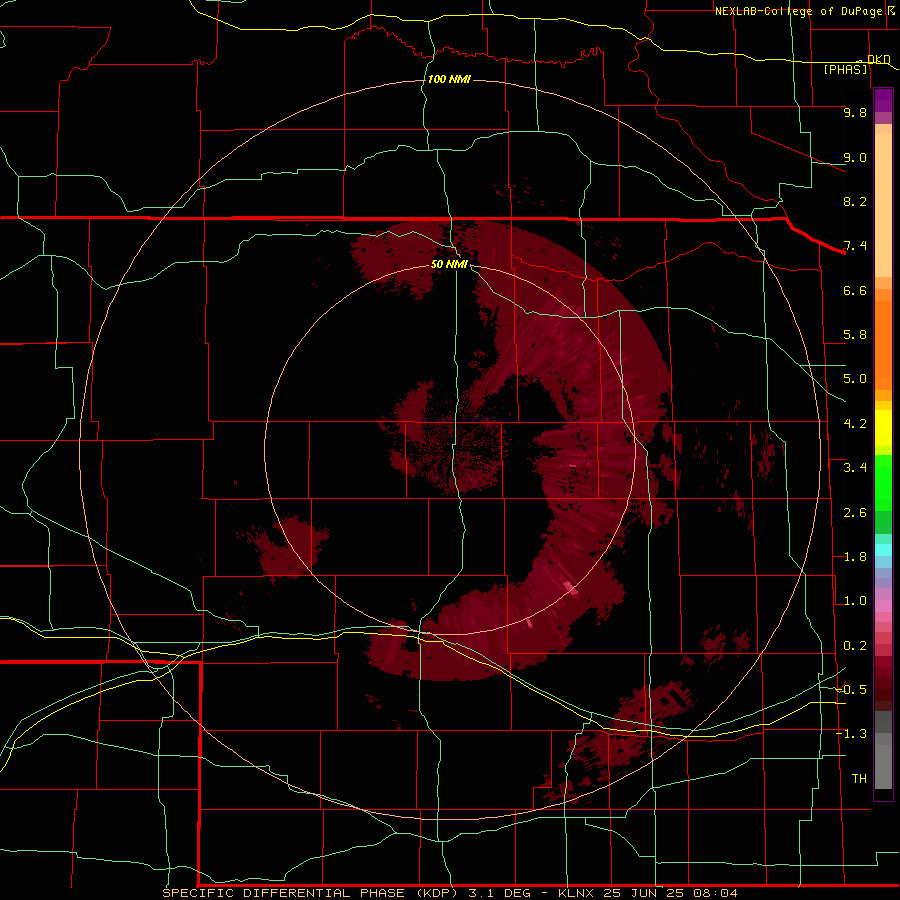Click the 8.2 value on the color scale
900x900 pixels.
pos(855,201)
